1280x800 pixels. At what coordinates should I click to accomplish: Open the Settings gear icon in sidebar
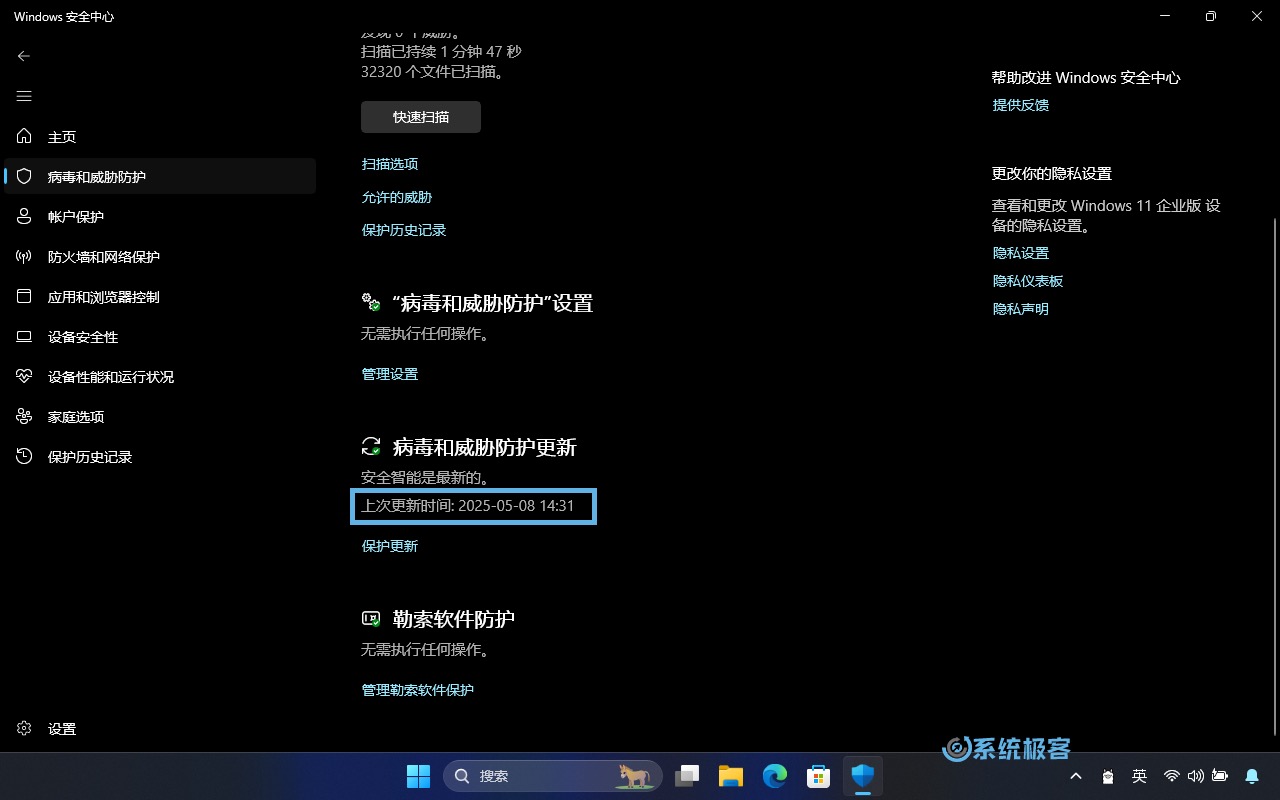point(25,728)
